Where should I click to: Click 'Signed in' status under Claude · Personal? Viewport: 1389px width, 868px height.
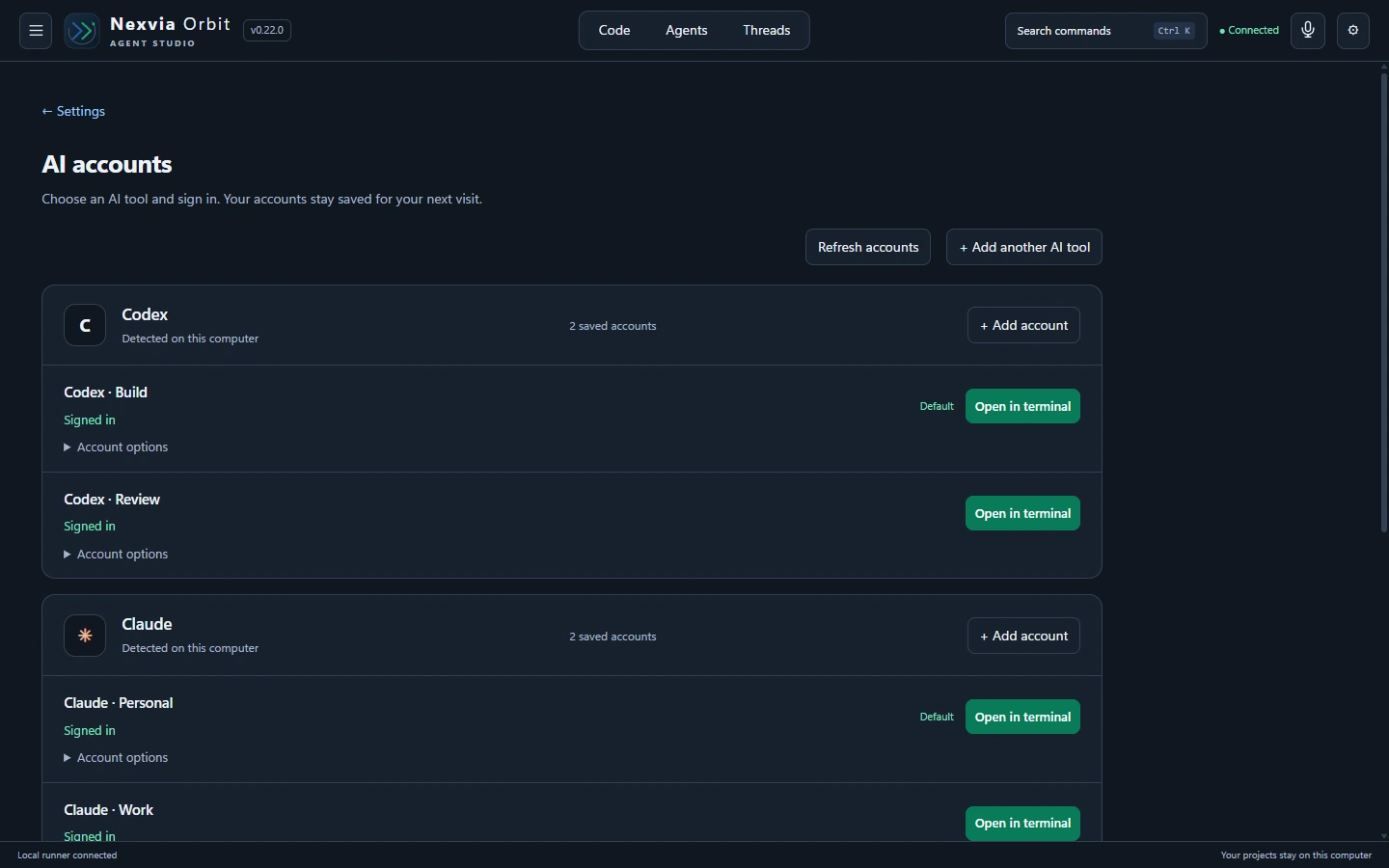pos(90,730)
